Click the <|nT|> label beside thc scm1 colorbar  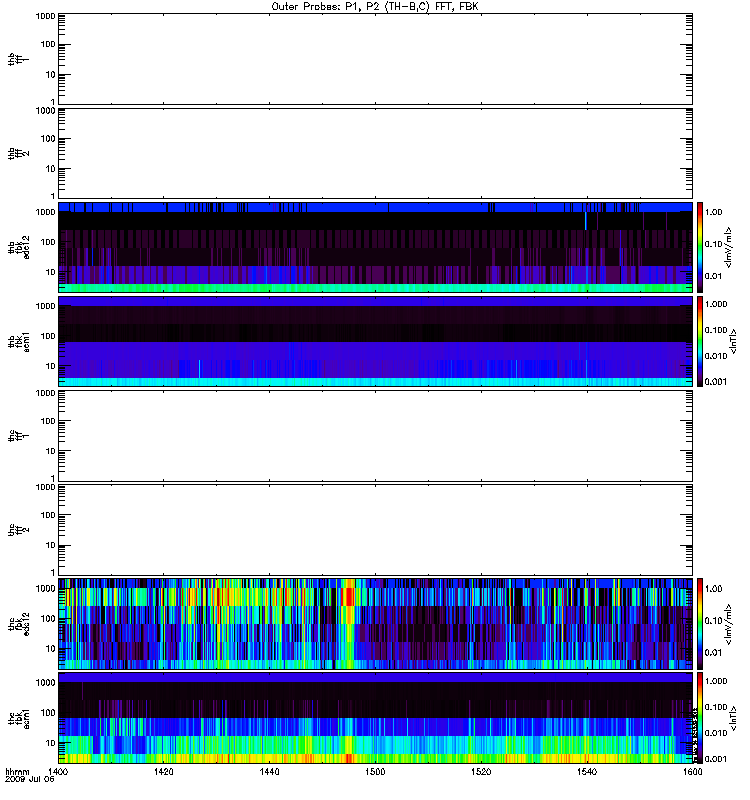pyautogui.click(x=733, y=718)
